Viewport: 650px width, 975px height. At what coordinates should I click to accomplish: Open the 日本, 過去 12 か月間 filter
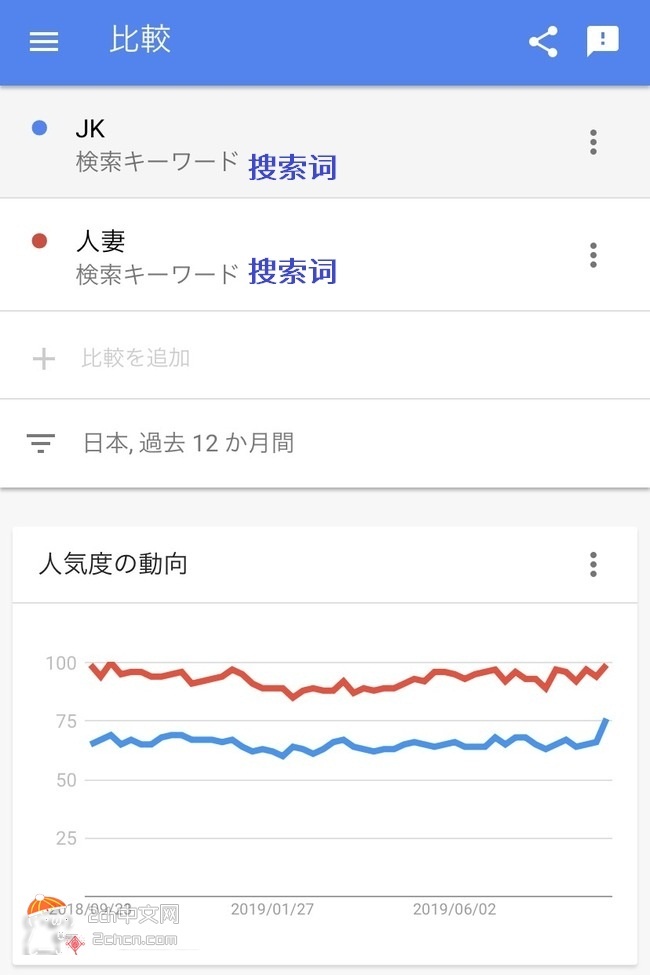(188, 443)
